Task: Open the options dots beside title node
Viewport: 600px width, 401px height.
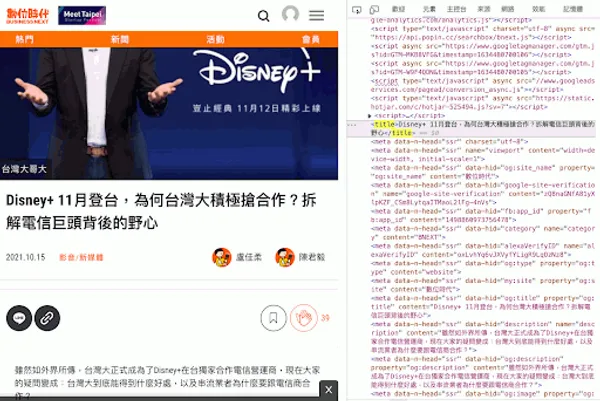Action: [x=351, y=125]
